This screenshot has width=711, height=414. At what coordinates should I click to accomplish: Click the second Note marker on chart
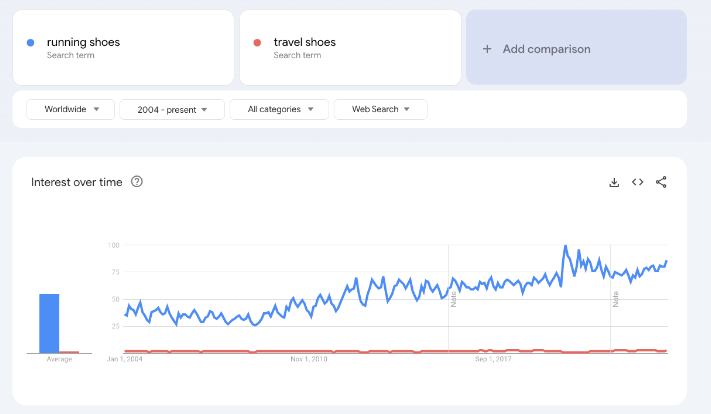(616, 297)
